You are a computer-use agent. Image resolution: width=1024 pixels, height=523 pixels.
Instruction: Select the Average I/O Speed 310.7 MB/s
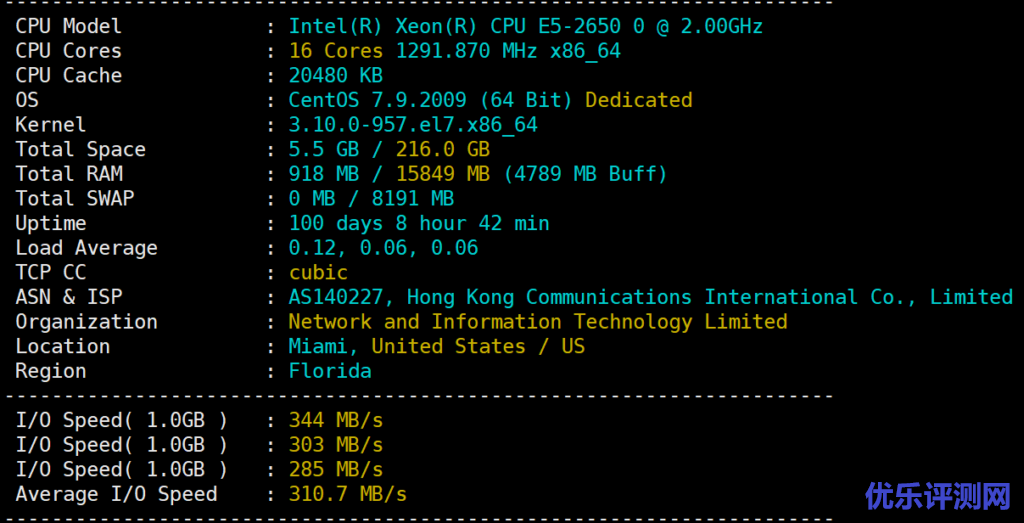click(348, 494)
